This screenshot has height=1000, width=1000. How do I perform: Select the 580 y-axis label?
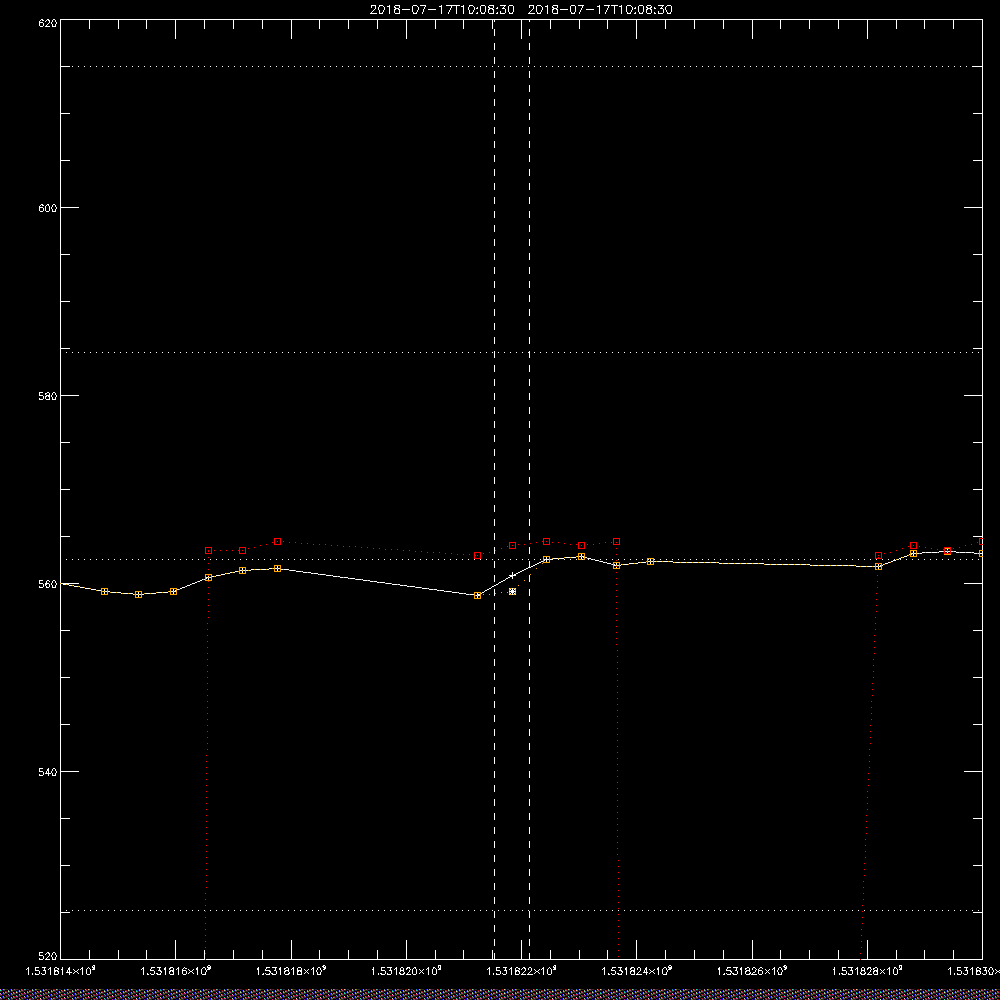[48, 395]
